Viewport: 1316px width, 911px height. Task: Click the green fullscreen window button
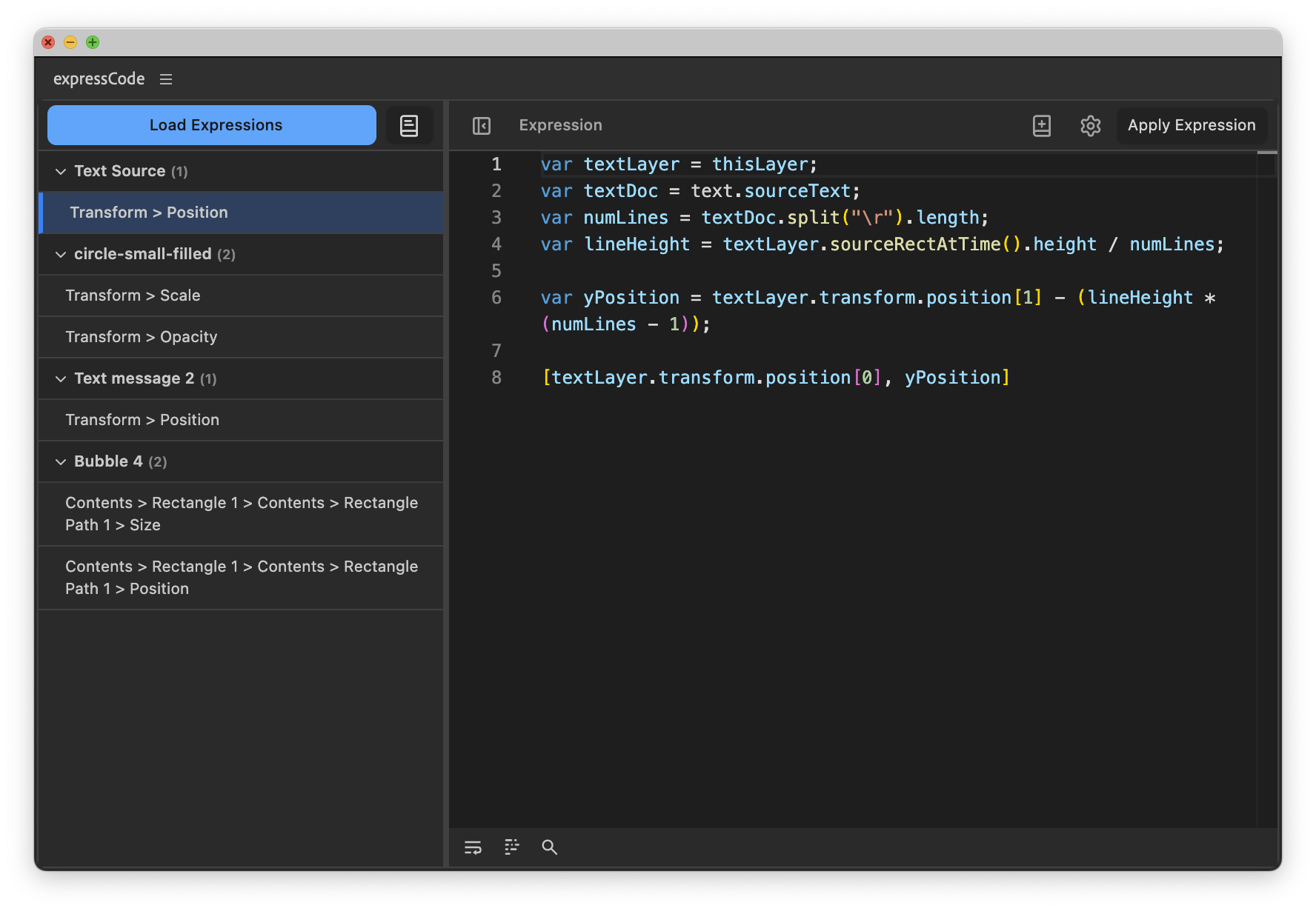click(x=93, y=42)
